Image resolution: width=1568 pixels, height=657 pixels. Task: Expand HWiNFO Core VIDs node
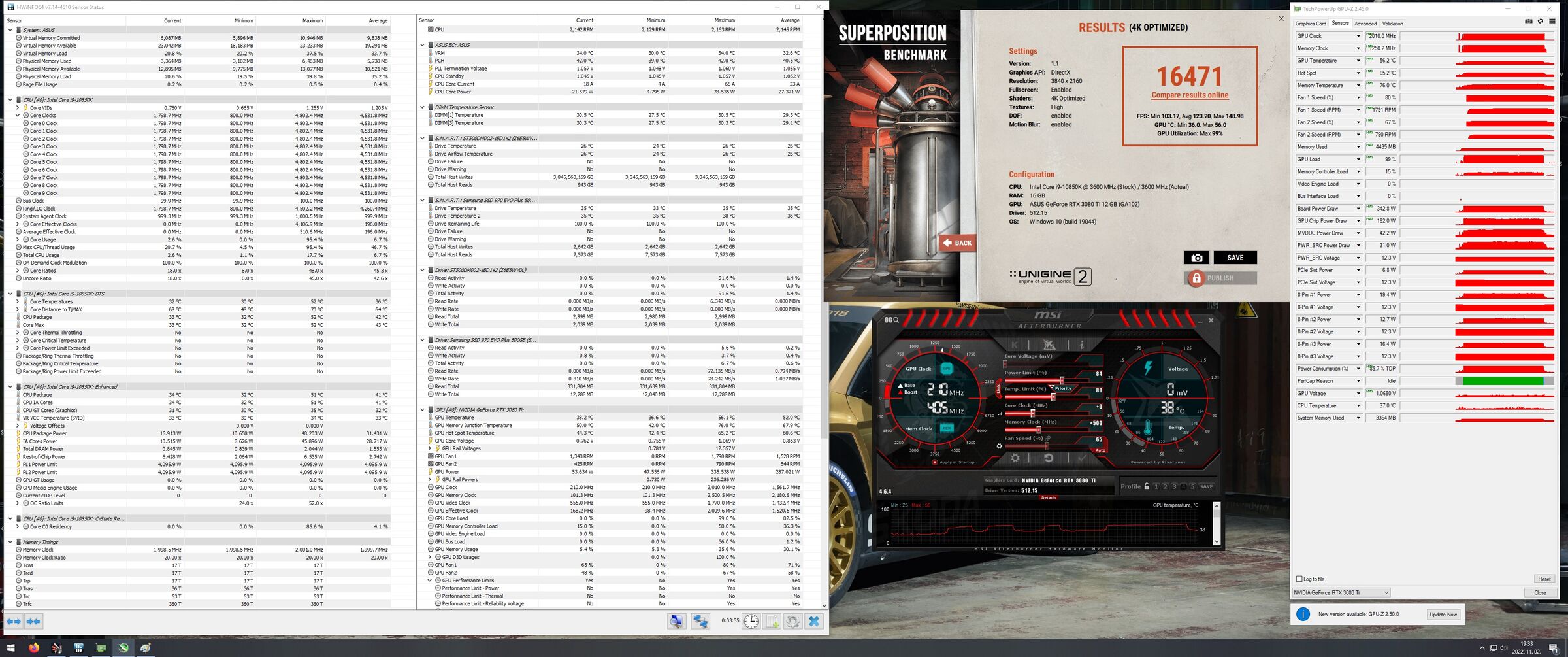[18, 108]
